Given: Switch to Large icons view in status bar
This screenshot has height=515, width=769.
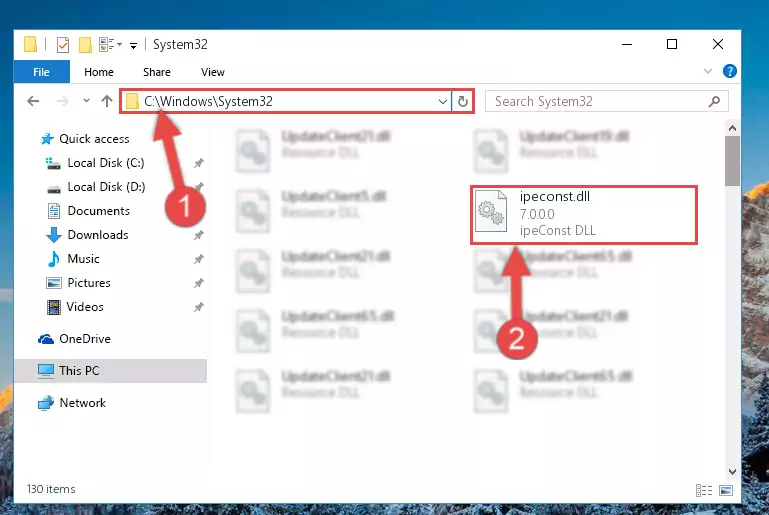Looking at the screenshot, I should pyautogui.click(x=726, y=490).
